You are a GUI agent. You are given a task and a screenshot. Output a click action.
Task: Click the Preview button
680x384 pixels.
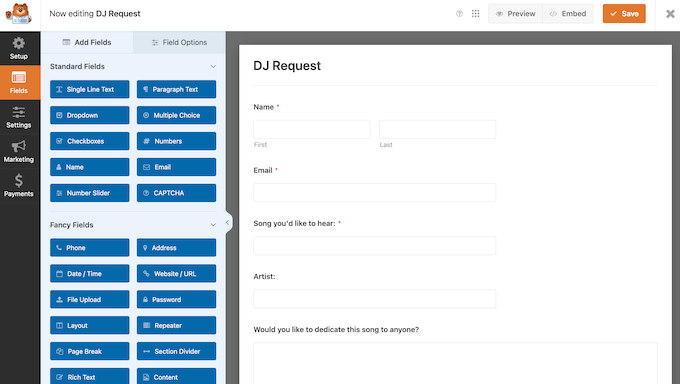pos(515,14)
